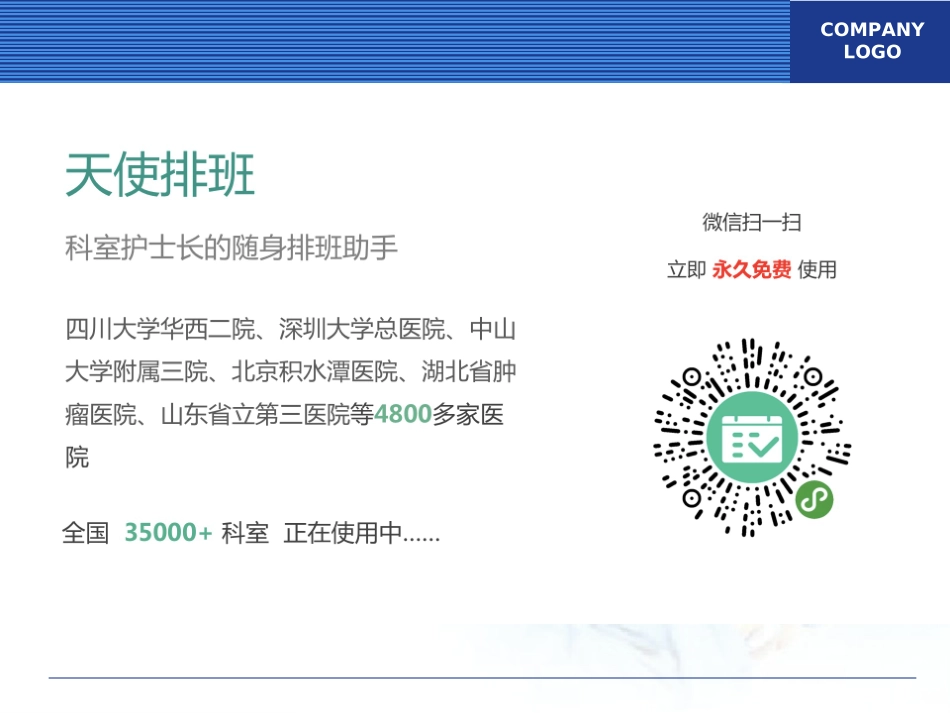Viewport: 950px width, 713px height.
Task: Click the red 永久免费 text
Action: pos(751,269)
